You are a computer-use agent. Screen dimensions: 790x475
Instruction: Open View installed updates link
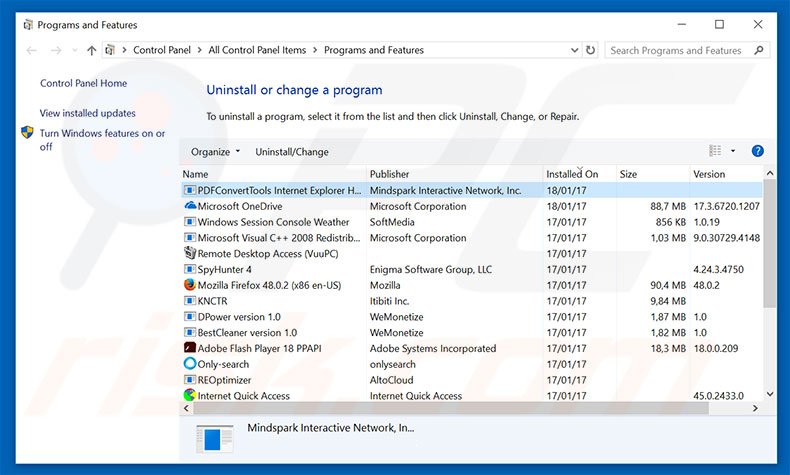point(88,113)
